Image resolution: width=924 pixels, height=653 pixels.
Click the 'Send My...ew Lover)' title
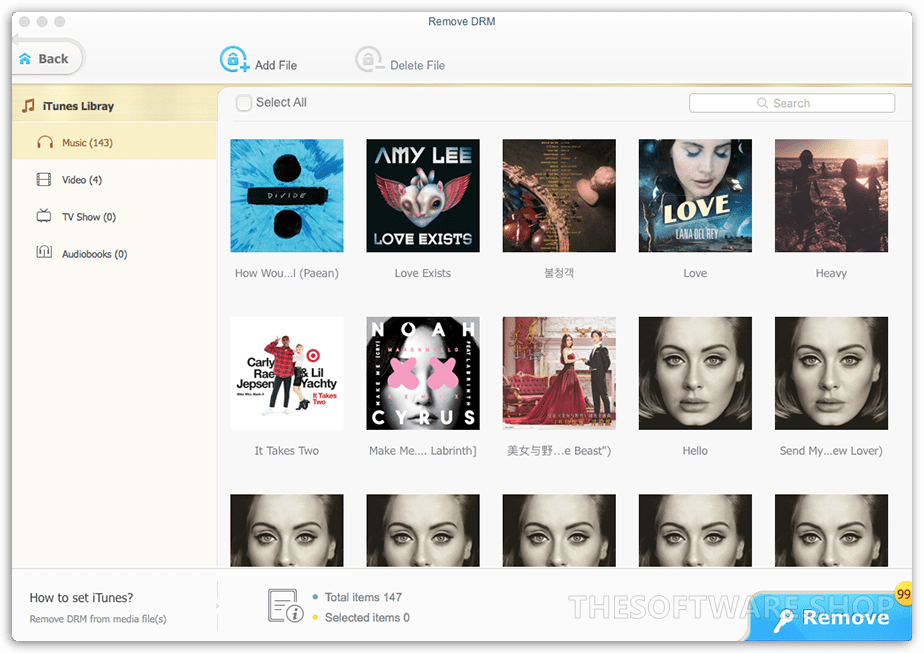click(831, 450)
